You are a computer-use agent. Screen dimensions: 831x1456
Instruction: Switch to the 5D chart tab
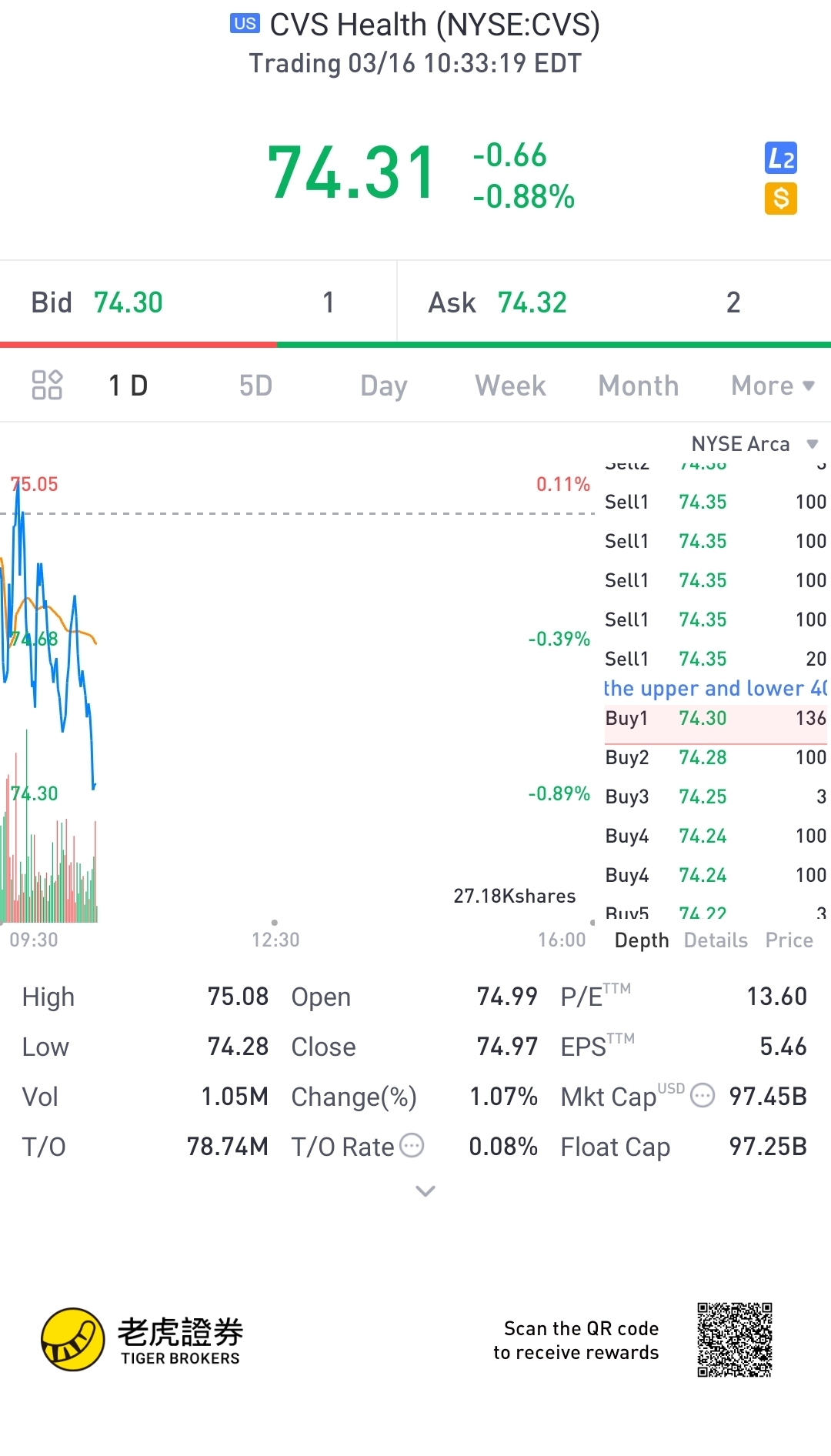255,386
